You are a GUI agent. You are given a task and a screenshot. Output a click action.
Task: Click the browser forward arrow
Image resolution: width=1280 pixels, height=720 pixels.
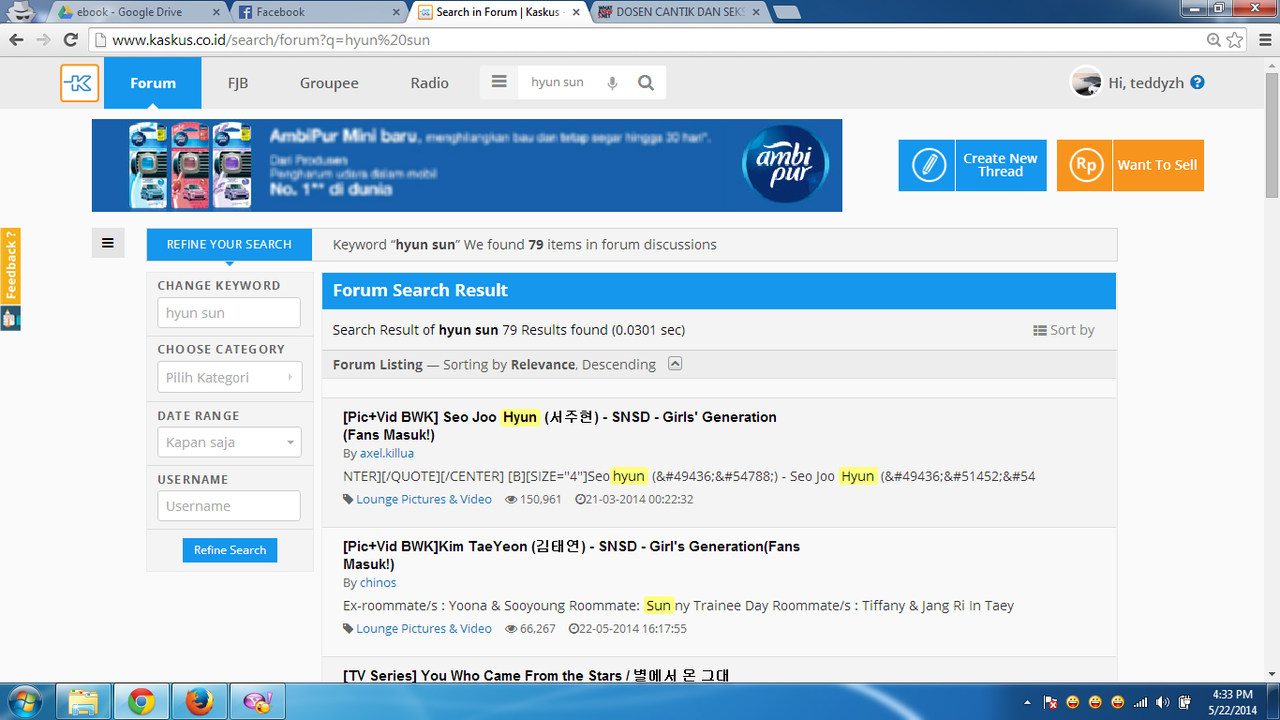pyautogui.click(x=43, y=40)
